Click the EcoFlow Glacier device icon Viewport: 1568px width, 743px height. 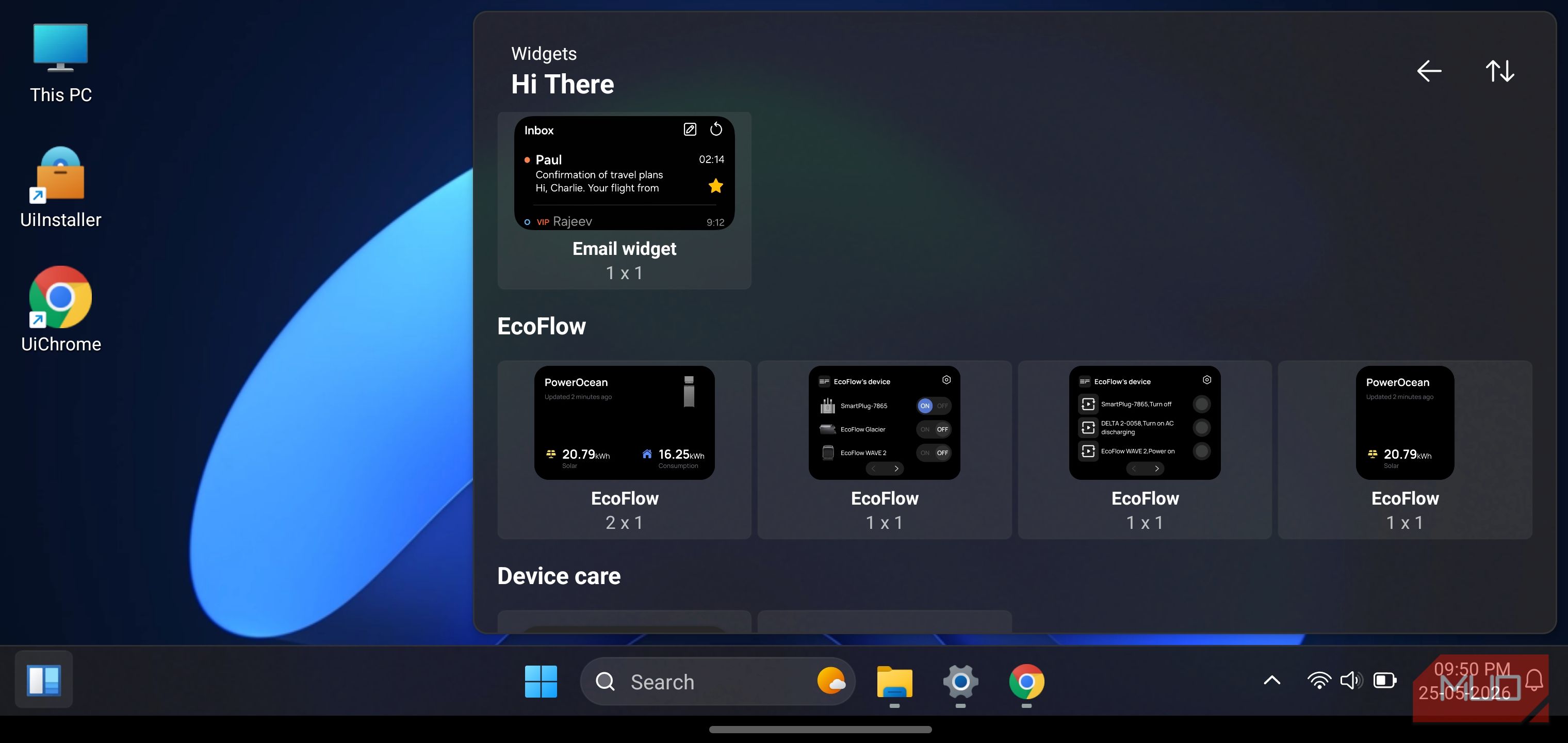(x=827, y=429)
